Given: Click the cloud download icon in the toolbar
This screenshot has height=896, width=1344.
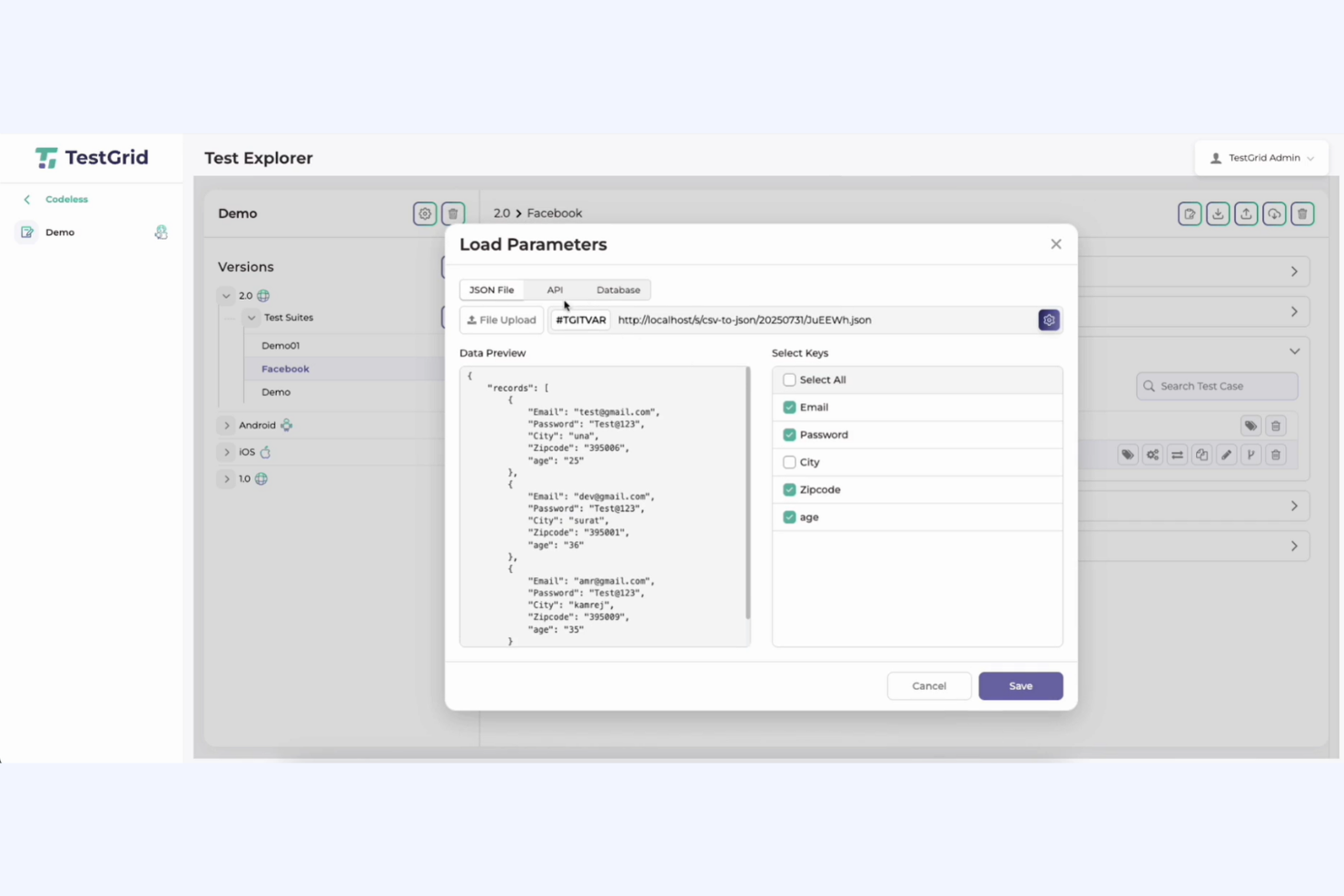Looking at the screenshot, I should pos(1273,213).
